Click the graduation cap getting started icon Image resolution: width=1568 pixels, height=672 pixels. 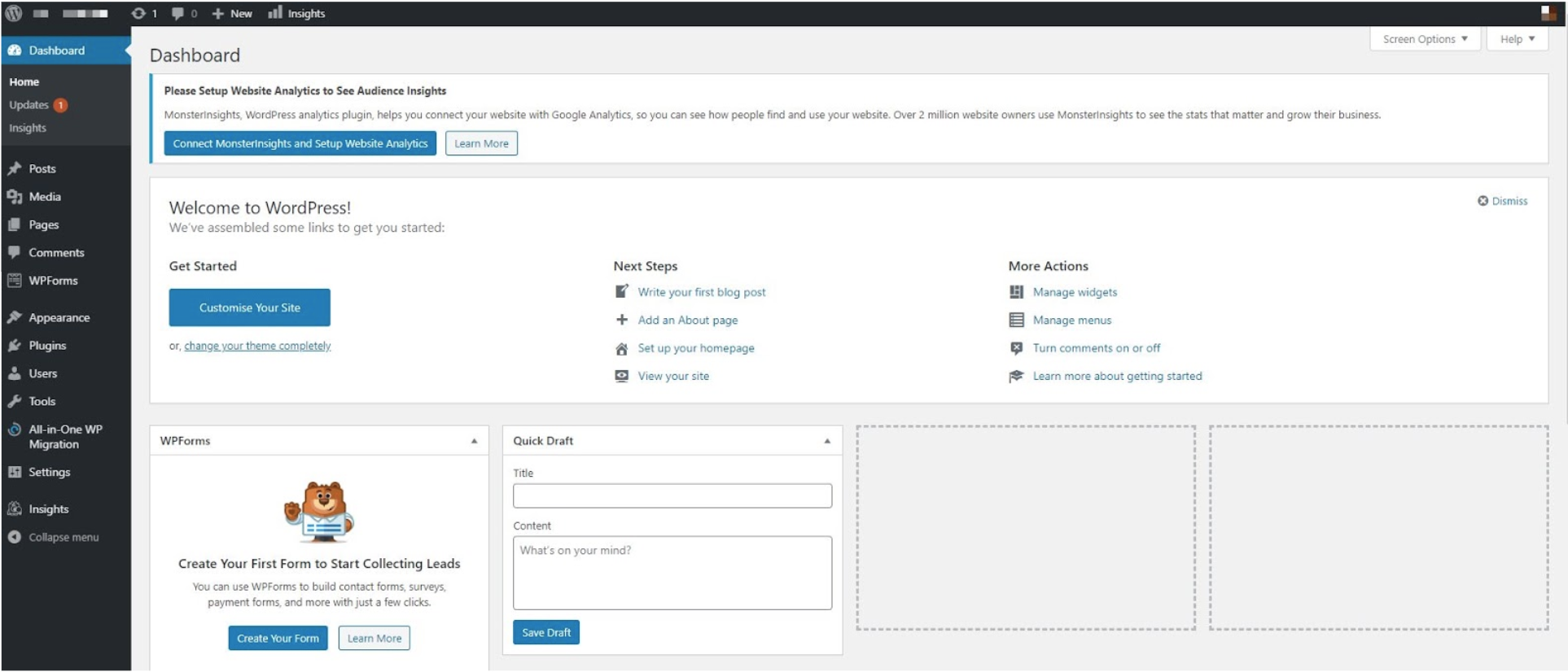click(x=1017, y=376)
